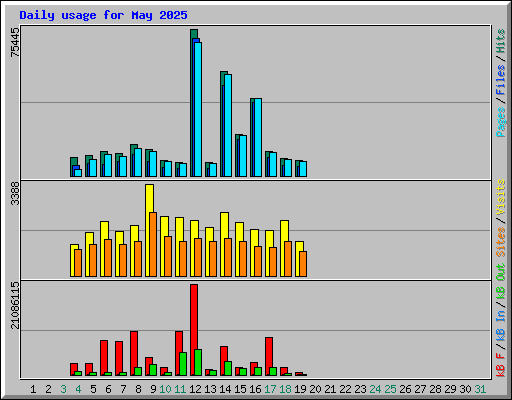Select day 22 on the axis

[x=345, y=389]
